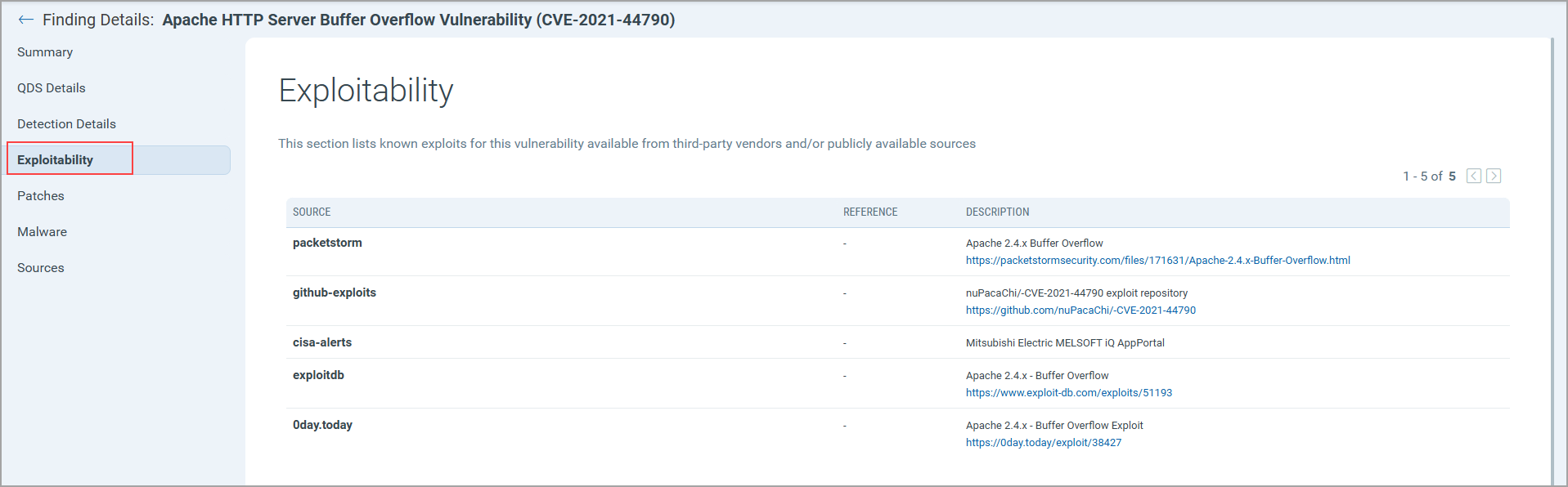Select the exploitdb source row

(x=318, y=375)
